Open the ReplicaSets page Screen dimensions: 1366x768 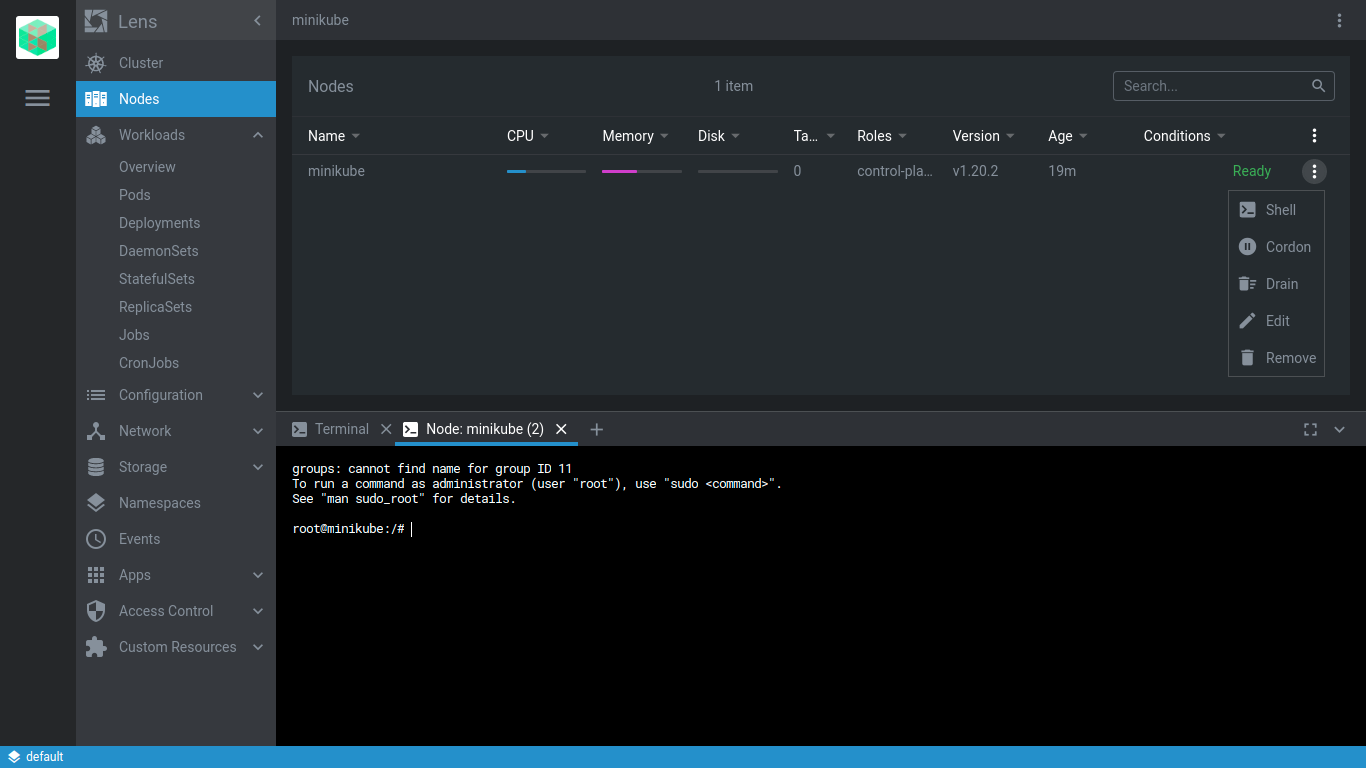[155, 307]
